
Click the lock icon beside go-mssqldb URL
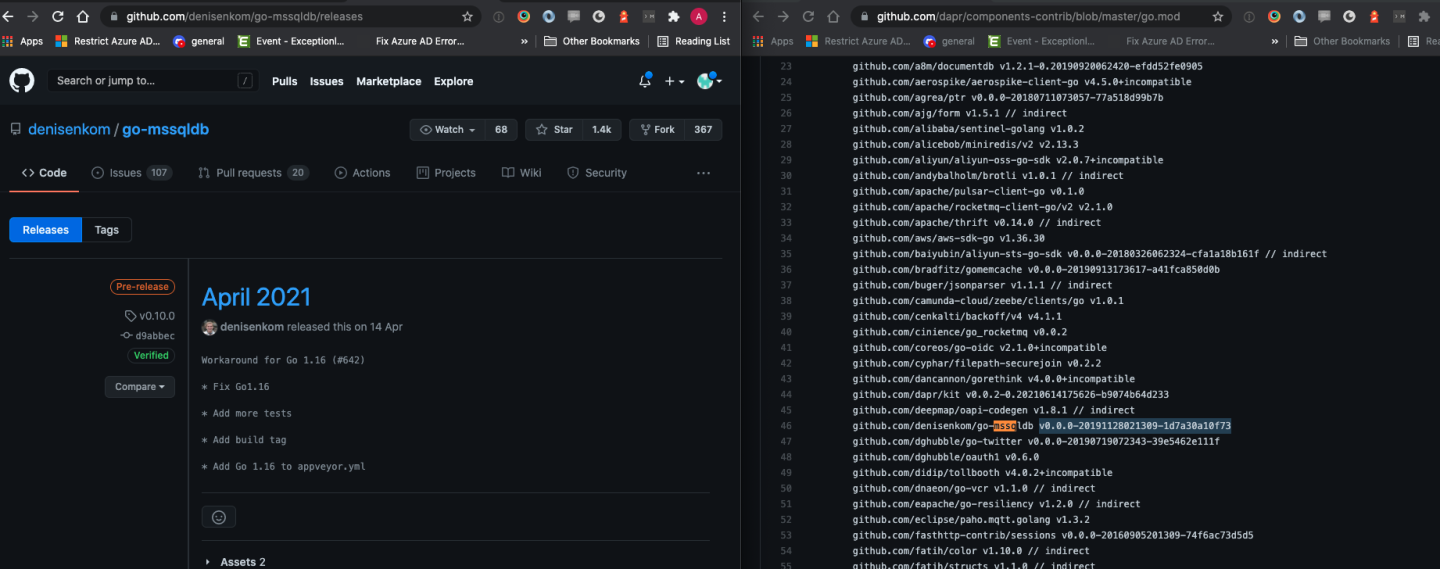click(114, 17)
